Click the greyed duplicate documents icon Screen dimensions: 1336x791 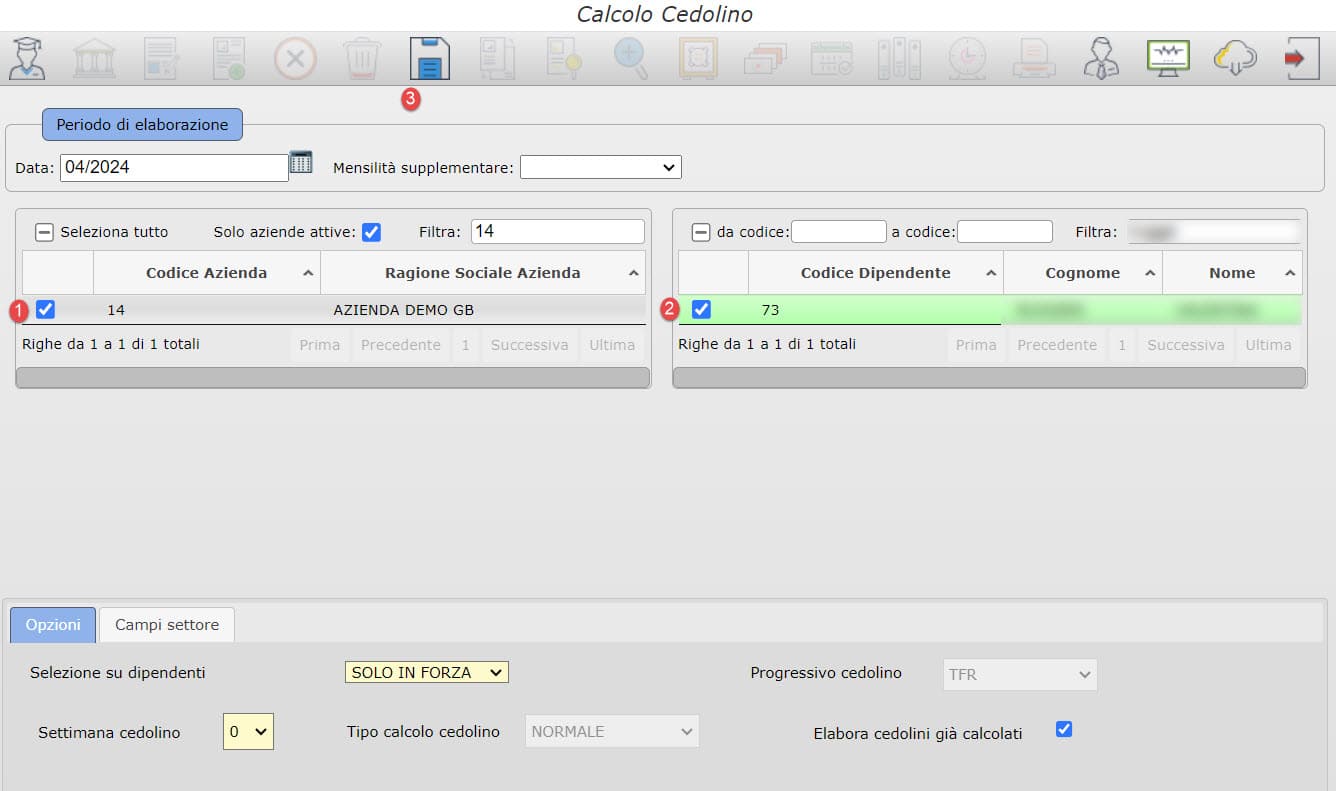click(496, 58)
